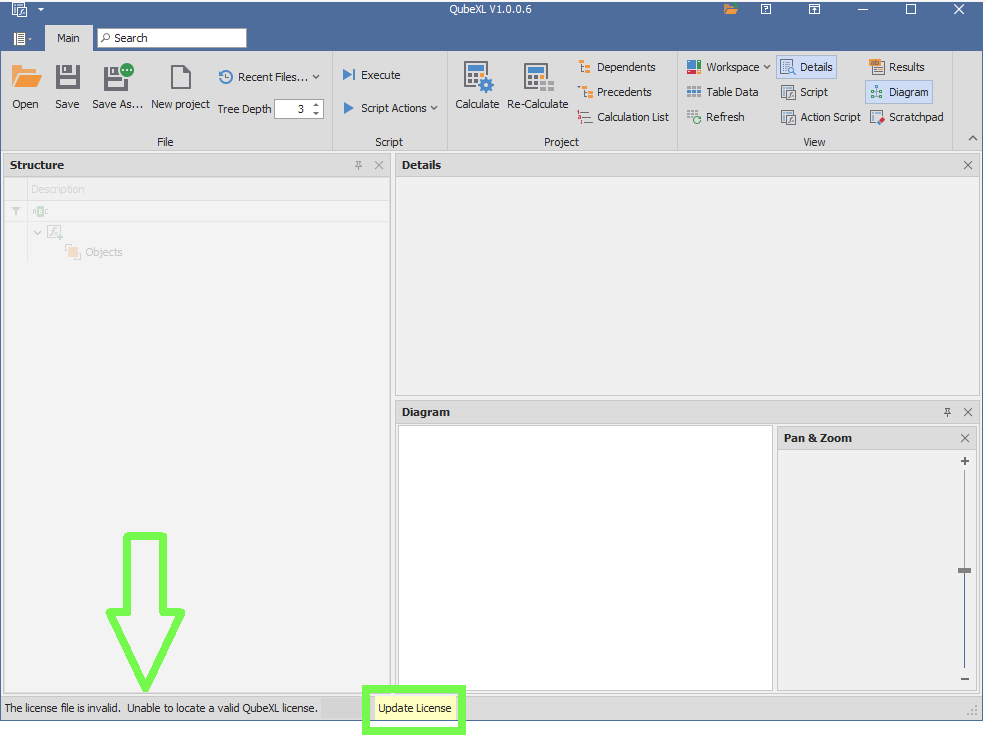Run Calculate on the project

pyautogui.click(x=477, y=78)
